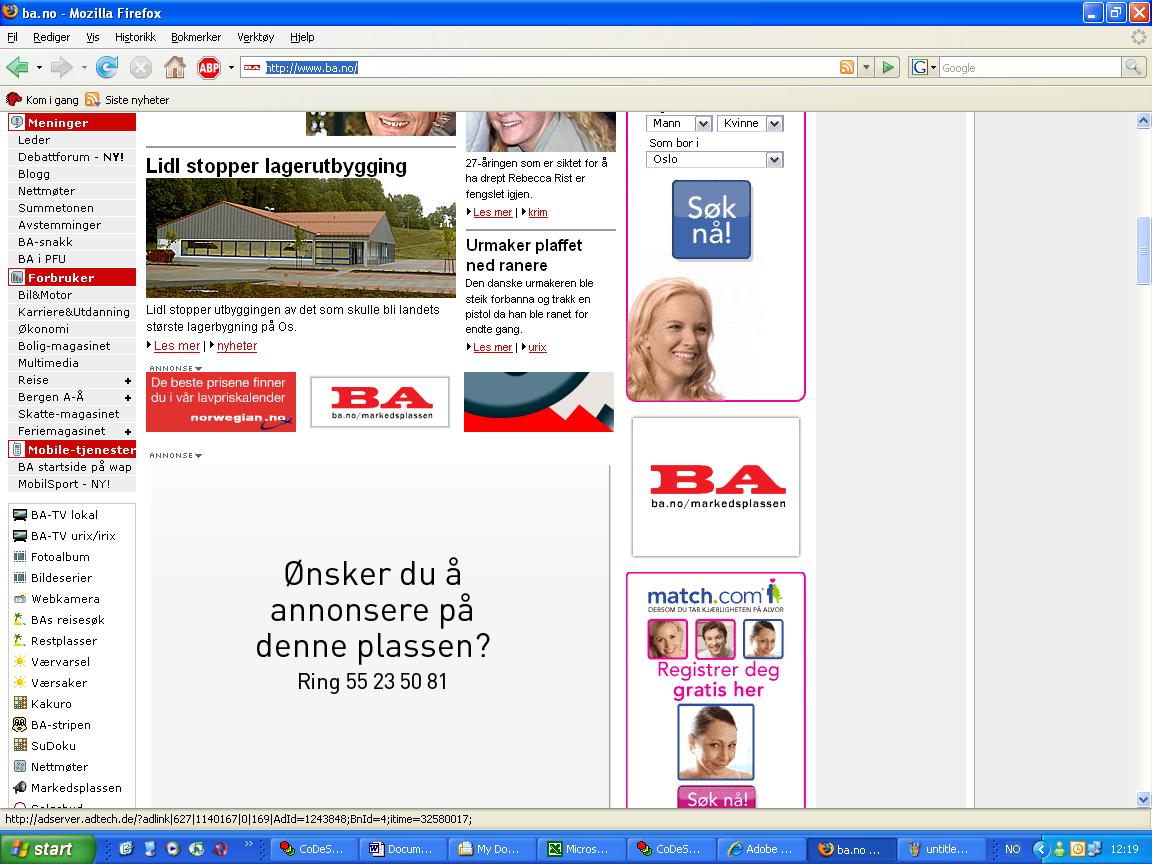Click the Stop loading icon
Viewport: 1152px width, 864px height.
pos(140,68)
